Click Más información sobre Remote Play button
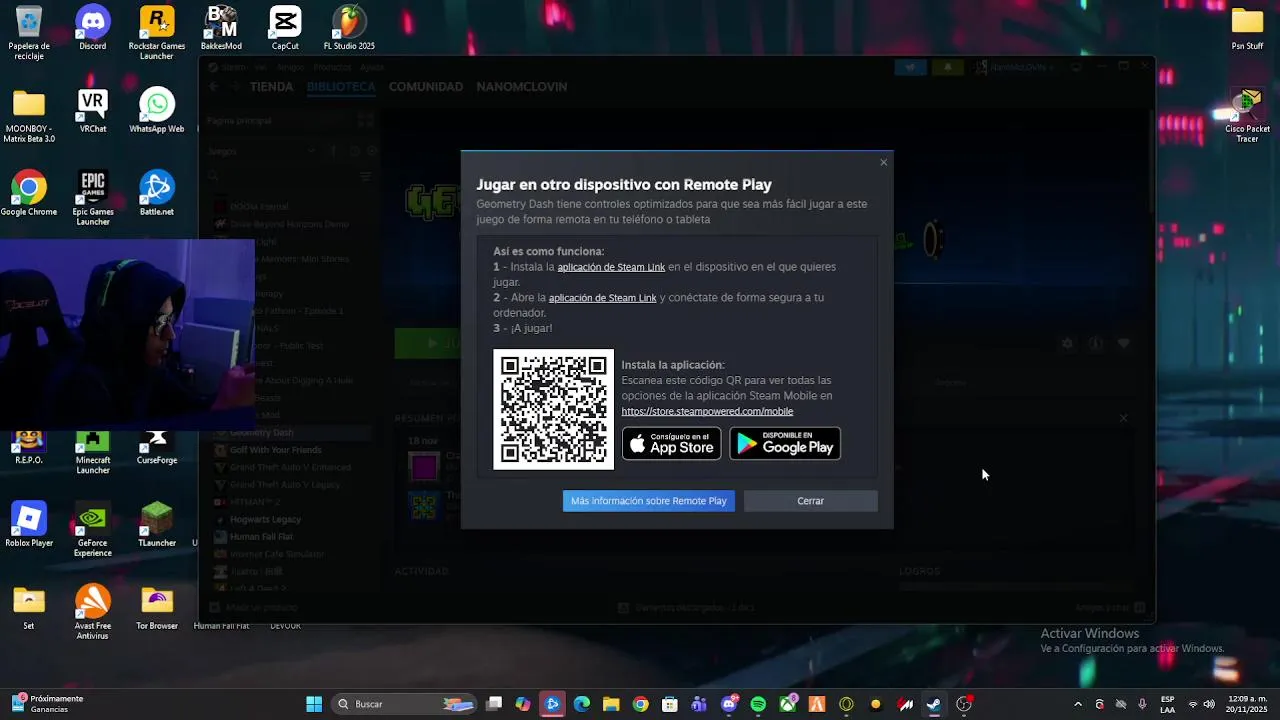Screen dimensions: 1280x720 point(649,501)
